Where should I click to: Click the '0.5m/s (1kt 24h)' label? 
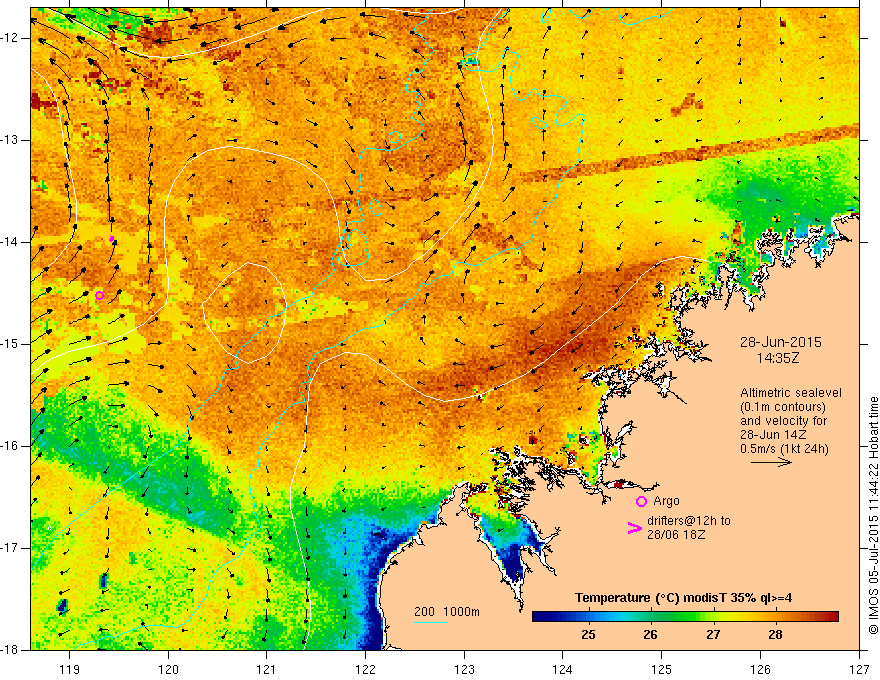(784, 448)
